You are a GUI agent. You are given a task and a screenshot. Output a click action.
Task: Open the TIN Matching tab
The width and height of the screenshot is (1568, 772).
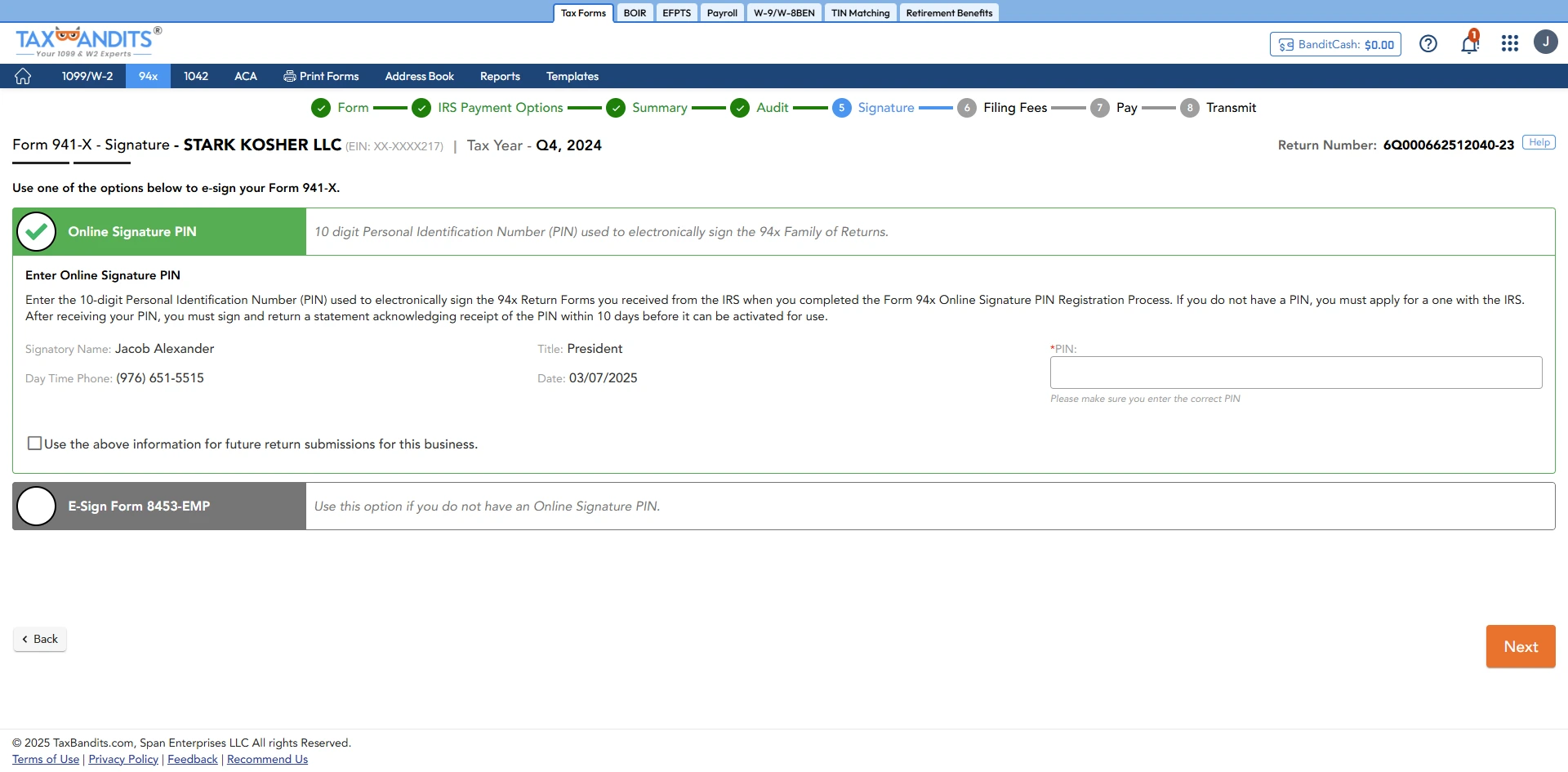click(x=860, y=13)
